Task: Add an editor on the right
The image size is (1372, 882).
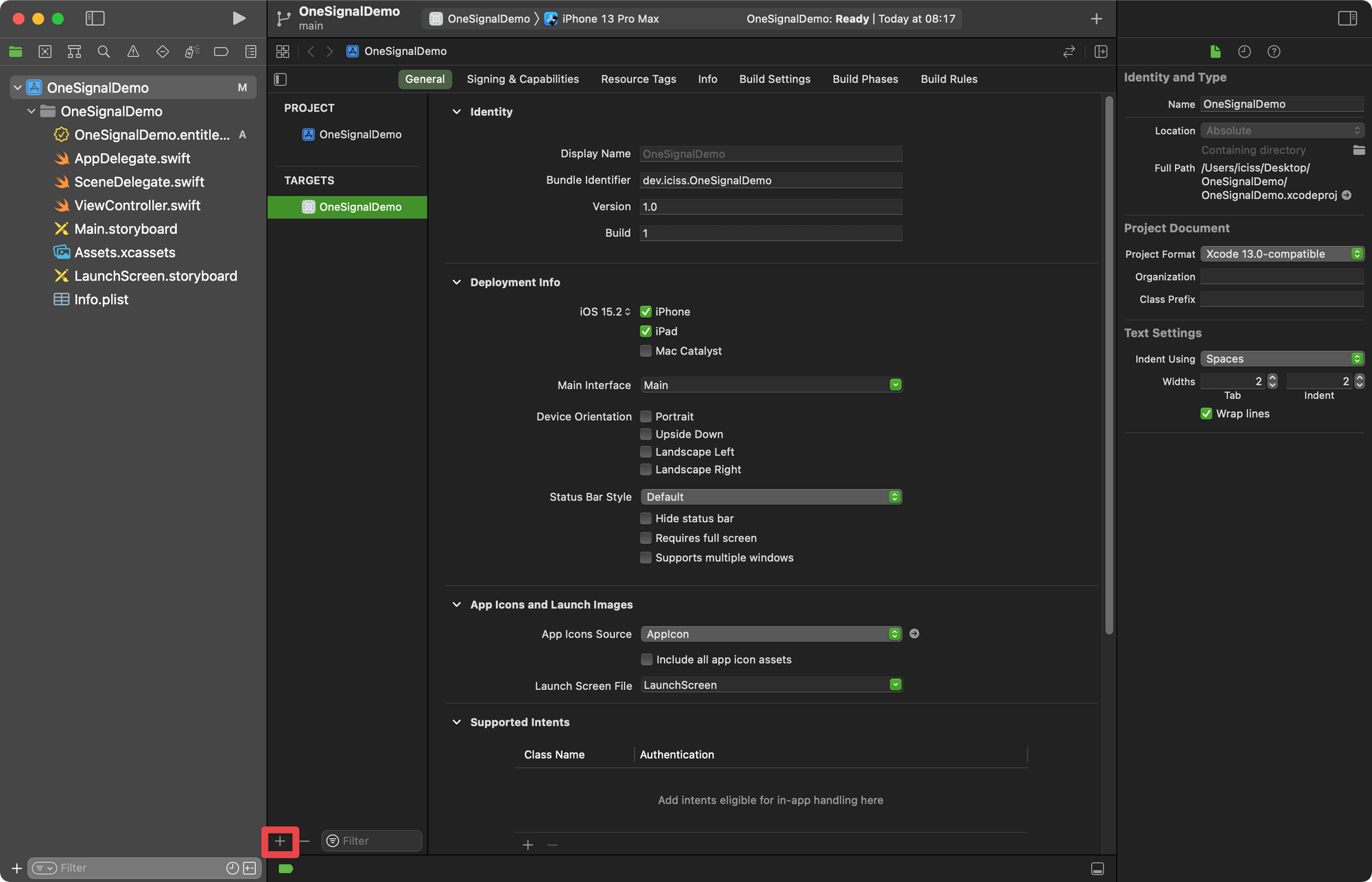Action: point(1101,51)
